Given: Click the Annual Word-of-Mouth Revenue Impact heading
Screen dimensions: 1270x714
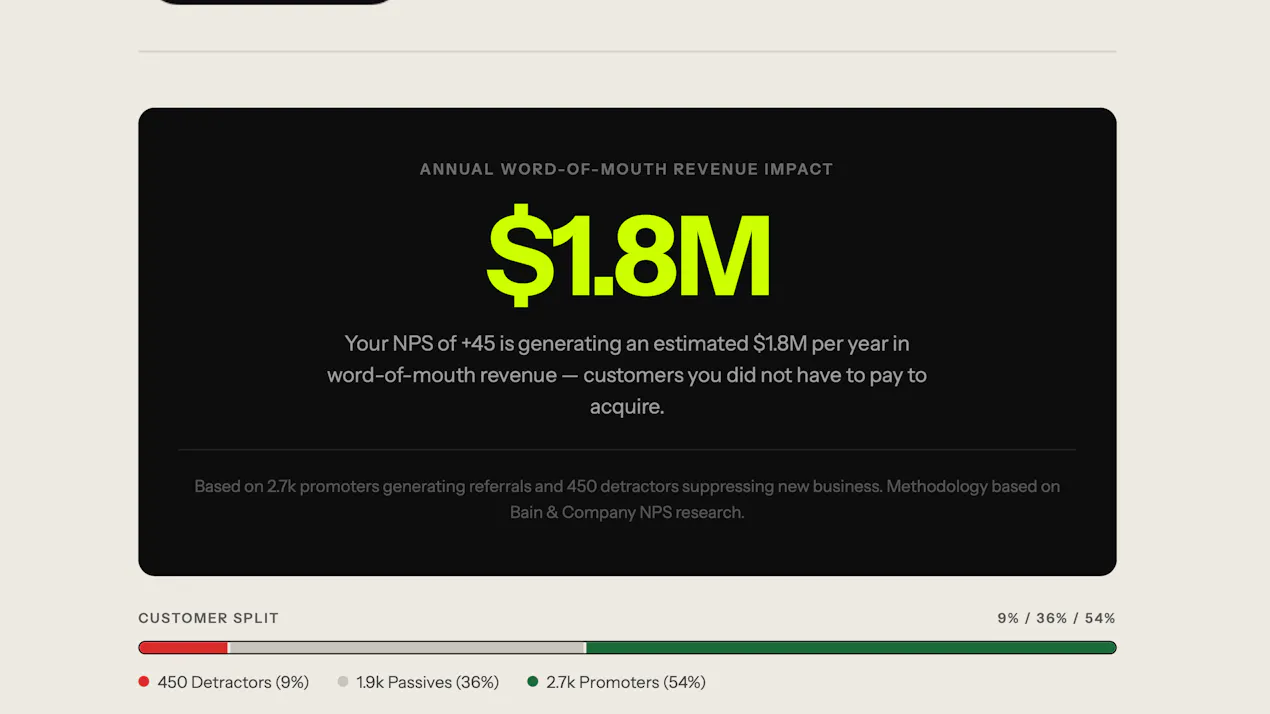Looking at the screenshot, I should tap(627, 169).
